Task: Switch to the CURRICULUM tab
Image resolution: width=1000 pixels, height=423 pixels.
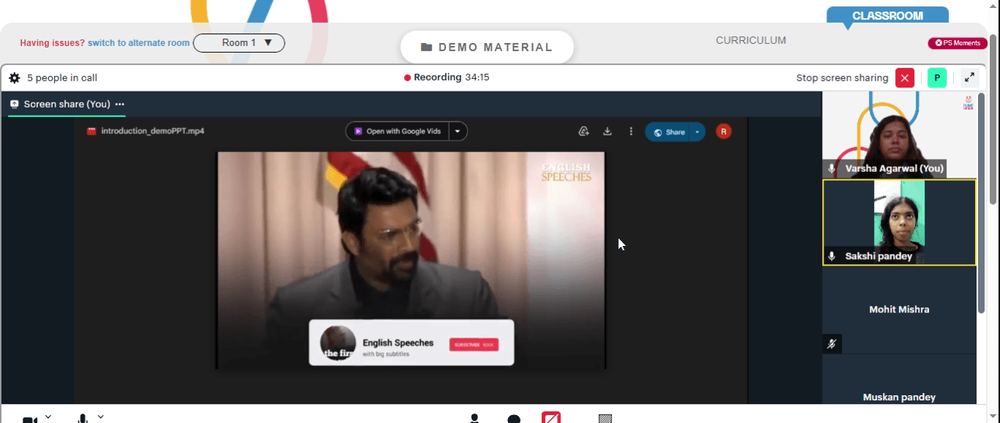Action: 751,40
